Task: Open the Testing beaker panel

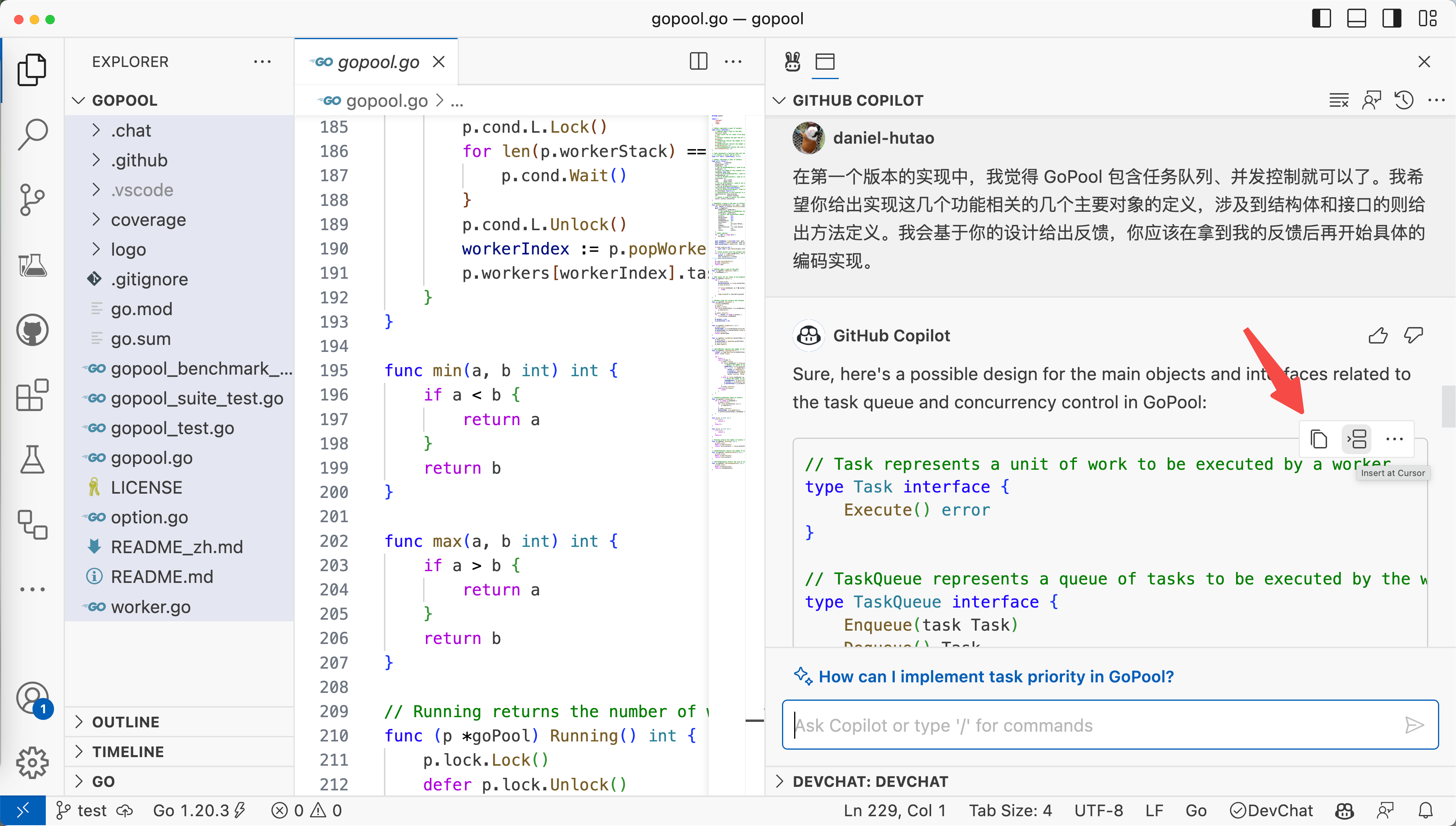Action: 32,459
